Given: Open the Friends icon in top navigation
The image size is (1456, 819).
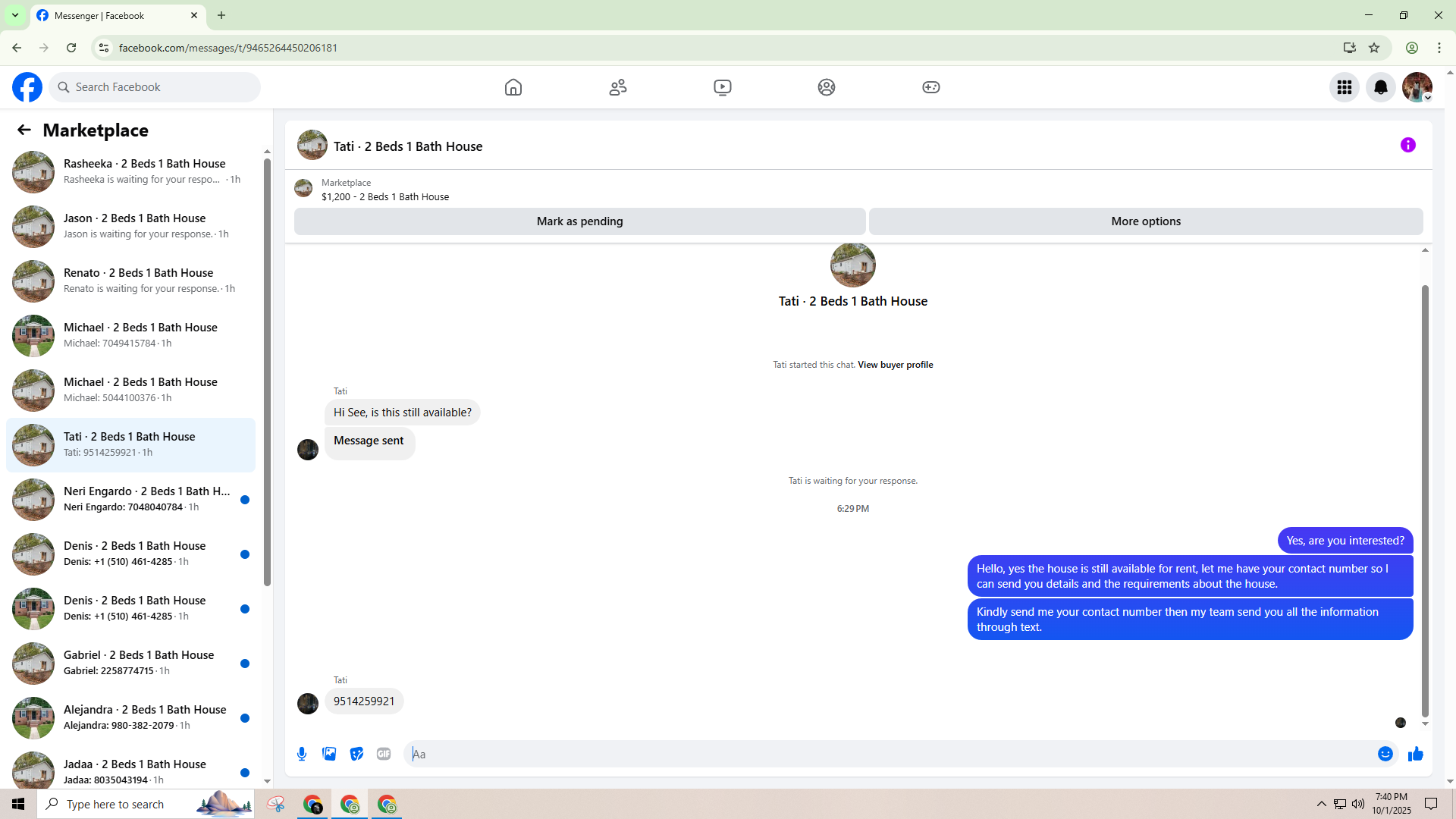Looking at the screenshot, I should click(x=618, y=87).
